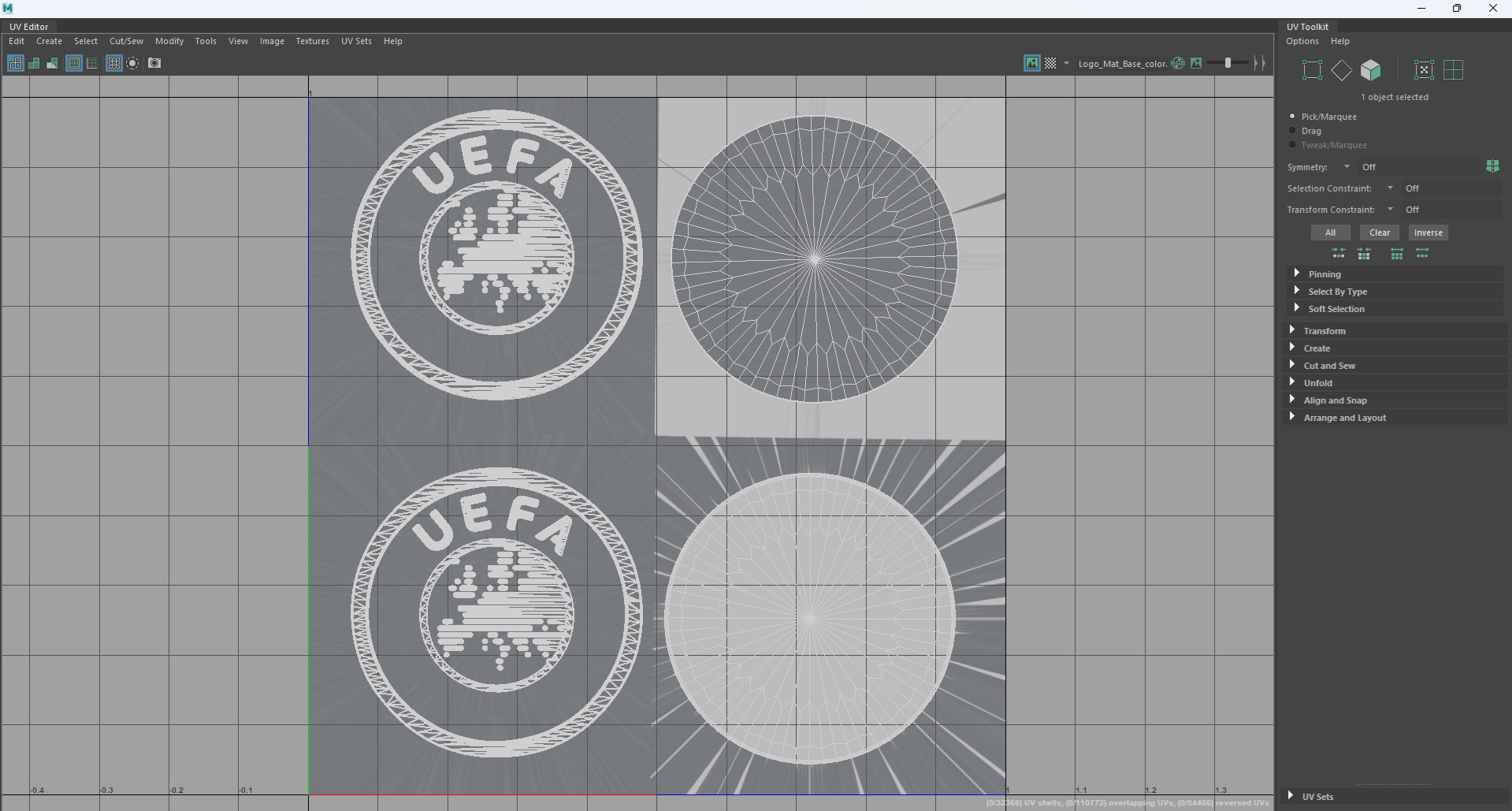Viewport: 1512px width, 811px height.
Task: Open the UV Sets menu
Action: 356,41
